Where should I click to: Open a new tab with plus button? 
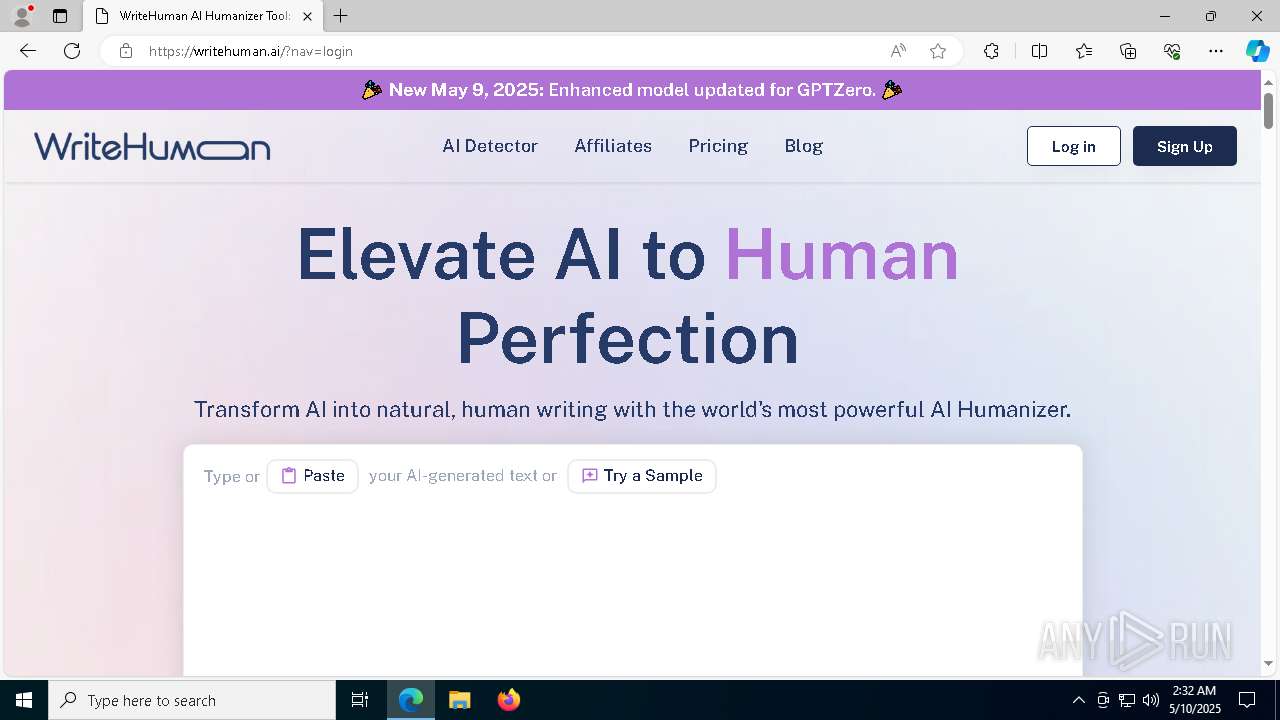click(341, 16)
